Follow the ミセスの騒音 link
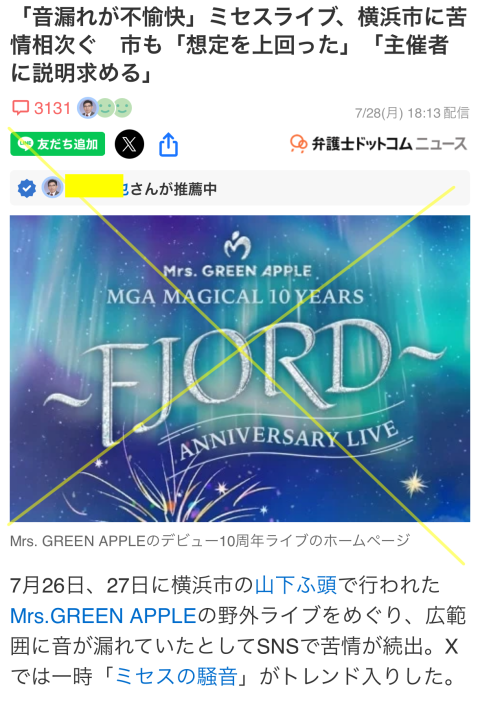480x702 pixels. coord(176,676)
